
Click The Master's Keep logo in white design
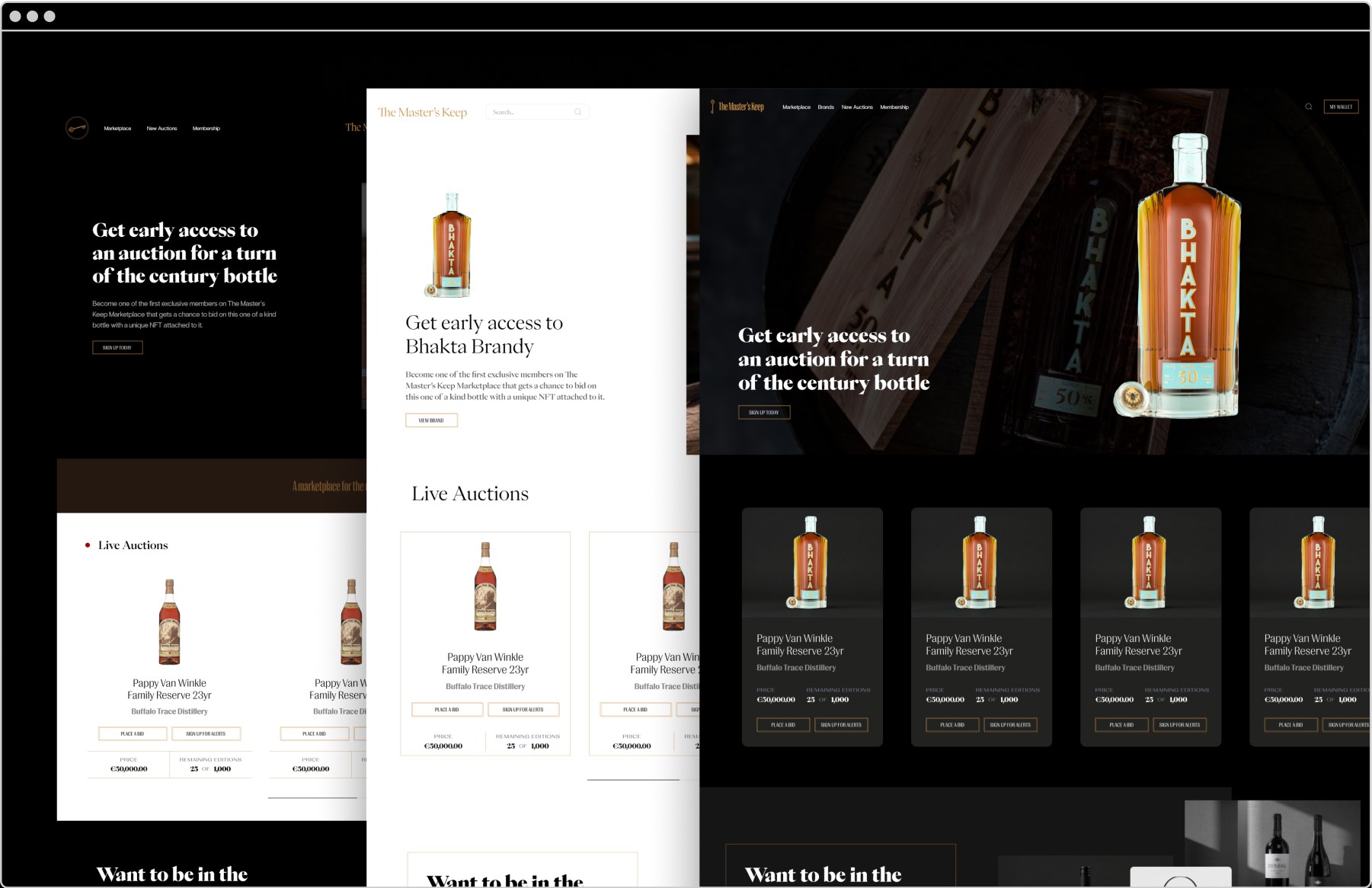click(x=423, y=112)
